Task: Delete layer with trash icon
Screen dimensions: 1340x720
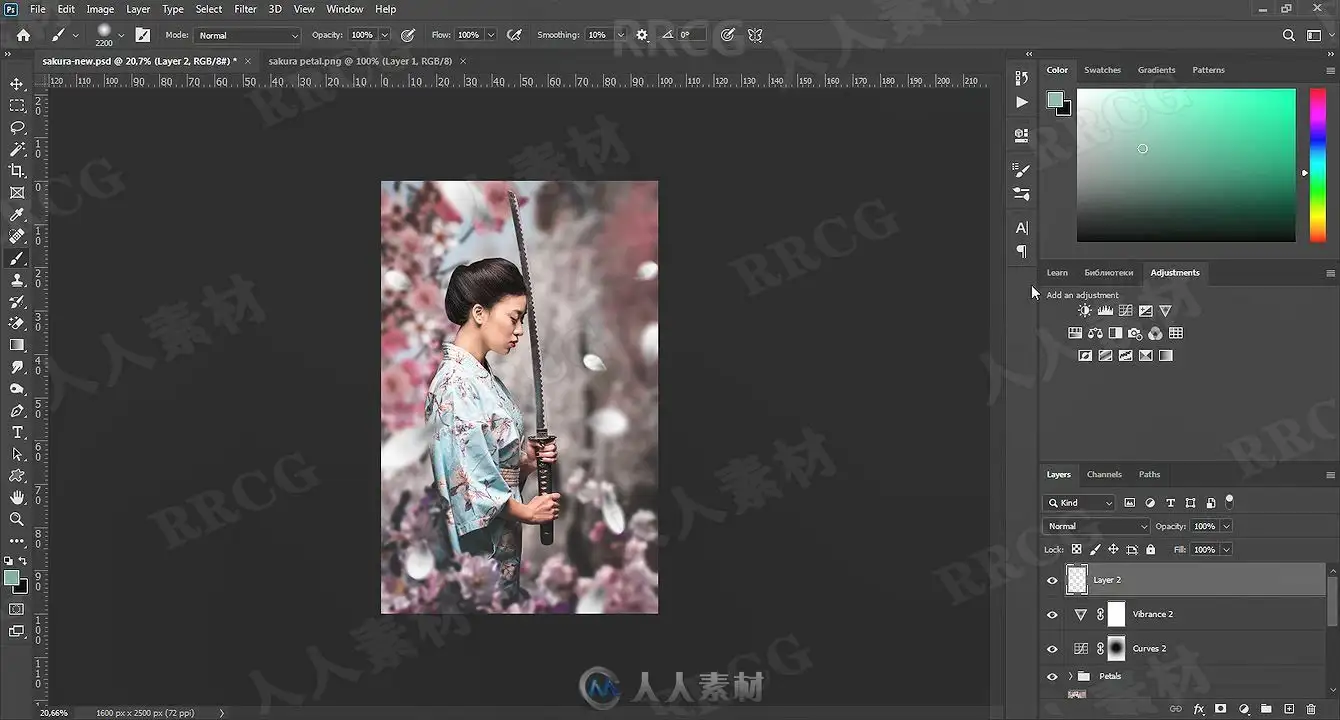Action: click(1311, 709)
